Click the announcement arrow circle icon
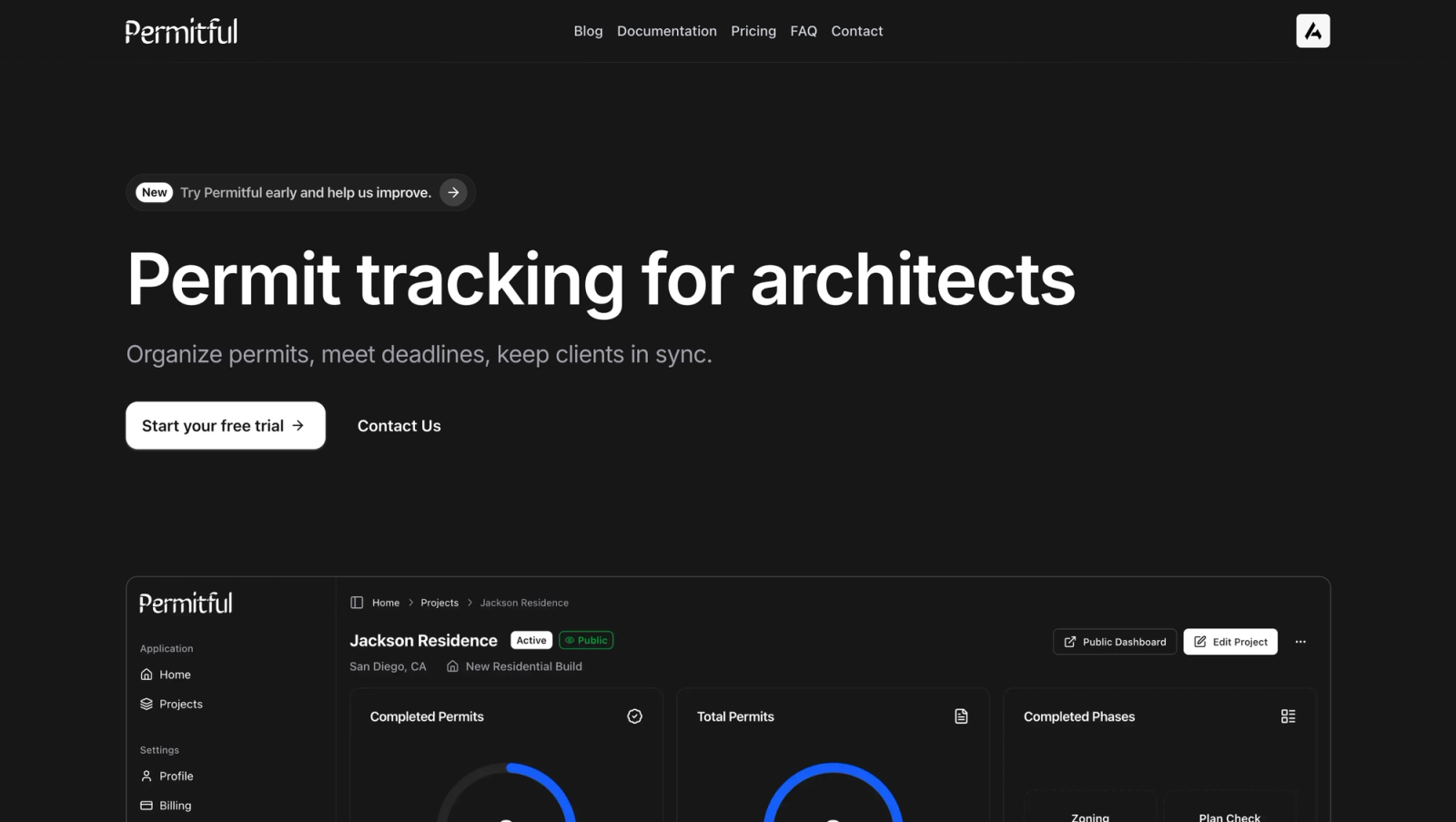Screen dimensions: 1456x822 click(453, 192)
